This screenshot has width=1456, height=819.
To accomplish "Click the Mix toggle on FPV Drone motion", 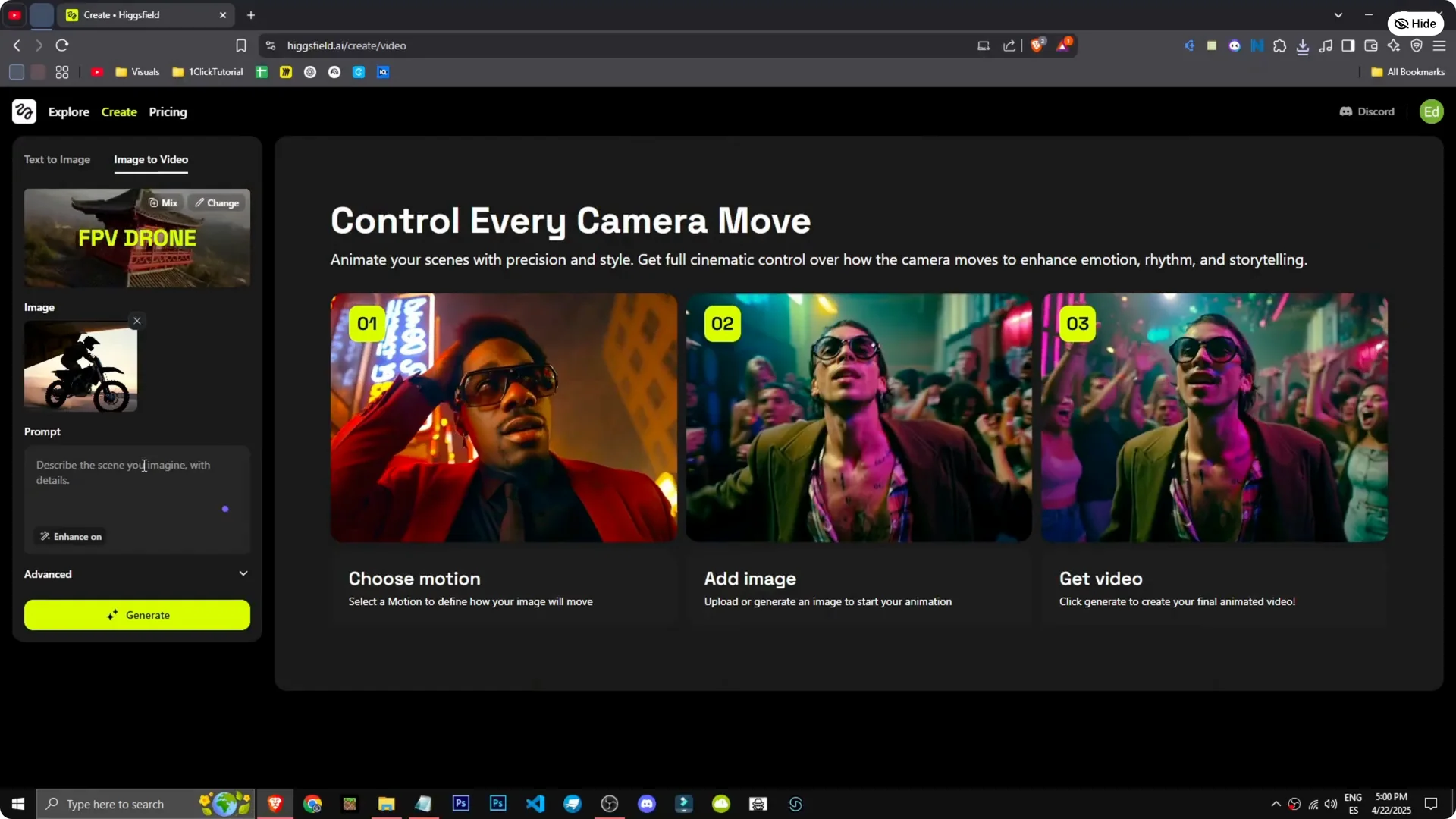I will (x=162, y=202).
